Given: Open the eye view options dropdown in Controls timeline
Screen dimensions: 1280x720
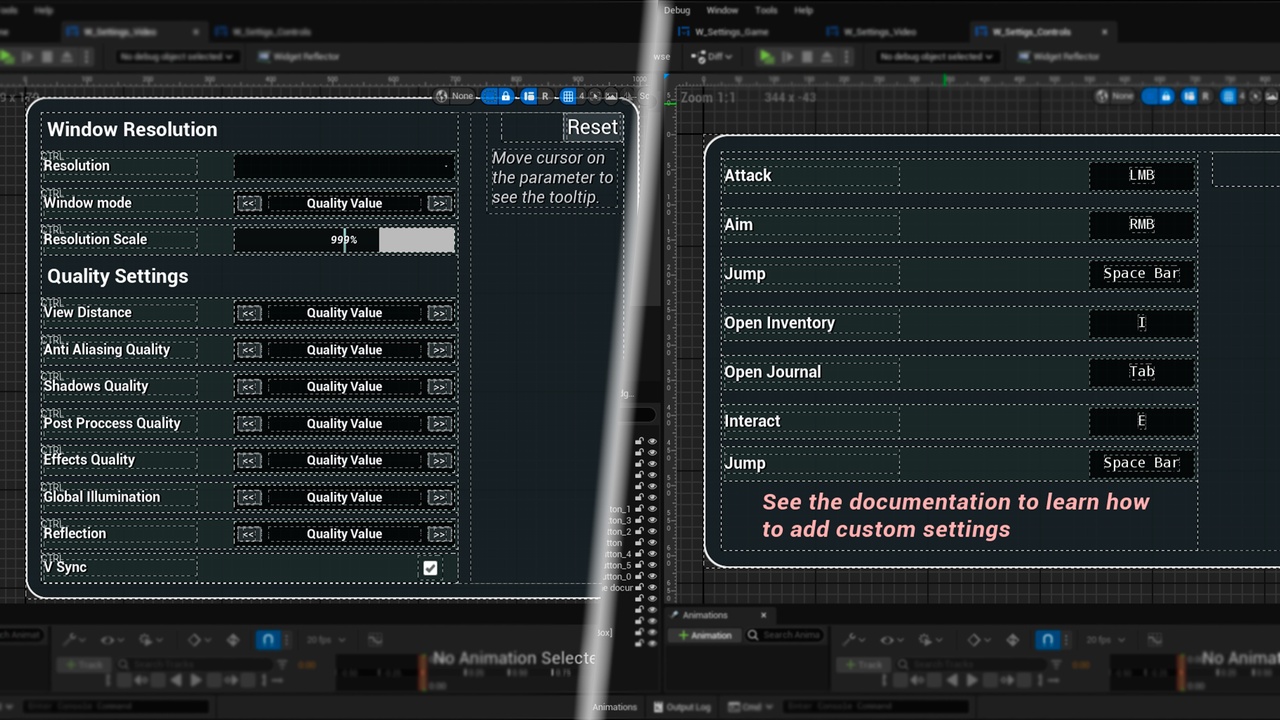Looking at the screenshot, I should [x=890, y=640].
